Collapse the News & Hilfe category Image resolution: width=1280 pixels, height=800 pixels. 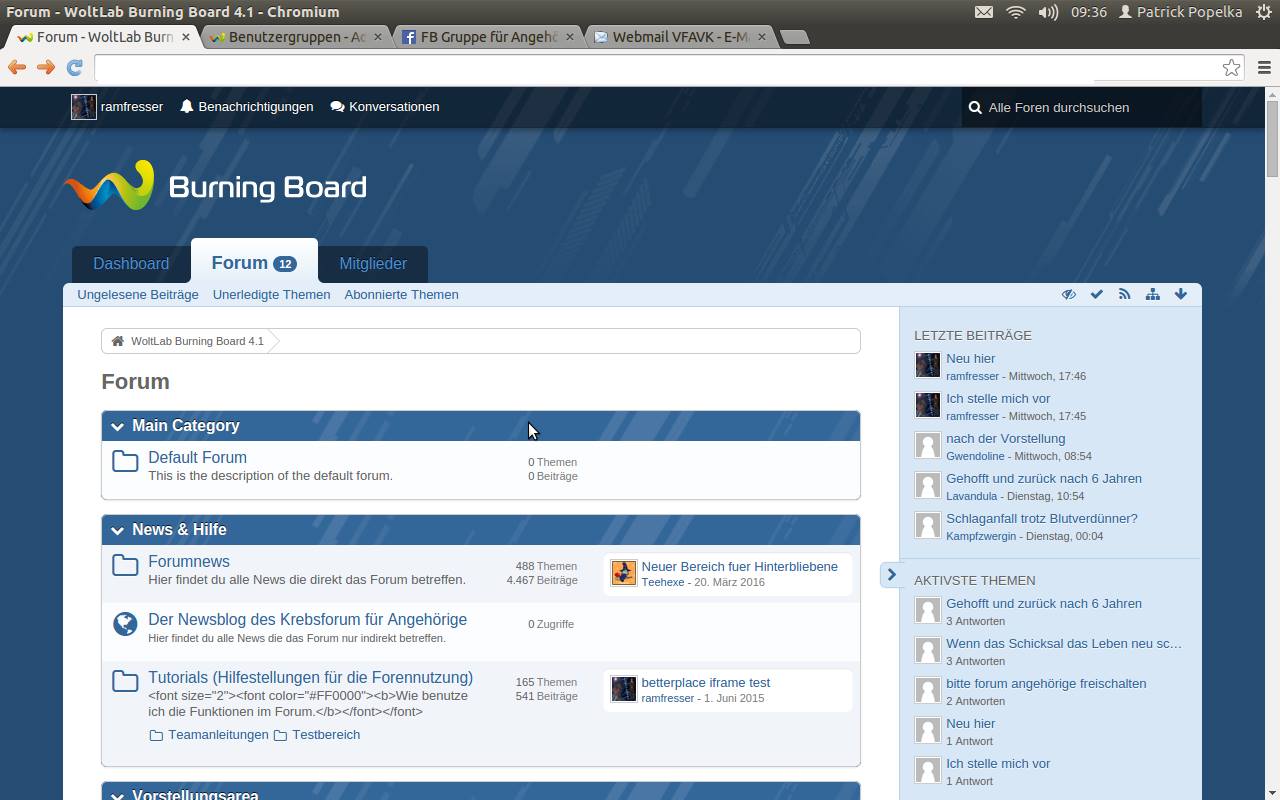click(118, 530)
